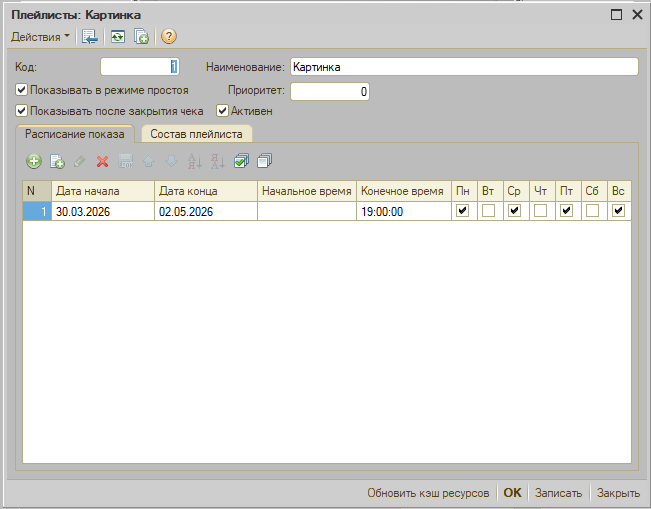Click the Наименование text field

(463, 67)
